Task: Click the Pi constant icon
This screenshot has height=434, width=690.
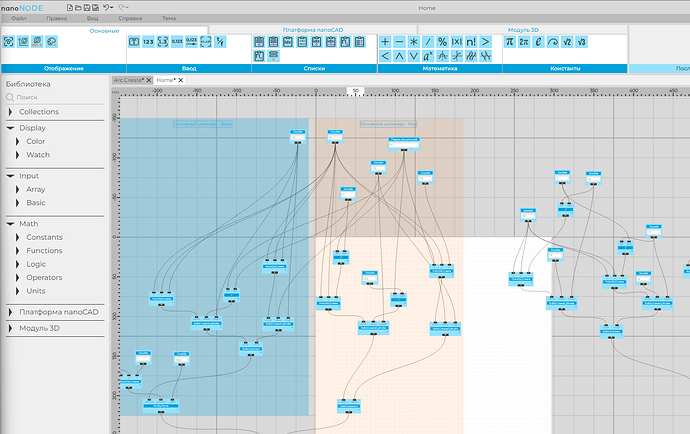Action: tap(509, 42)
